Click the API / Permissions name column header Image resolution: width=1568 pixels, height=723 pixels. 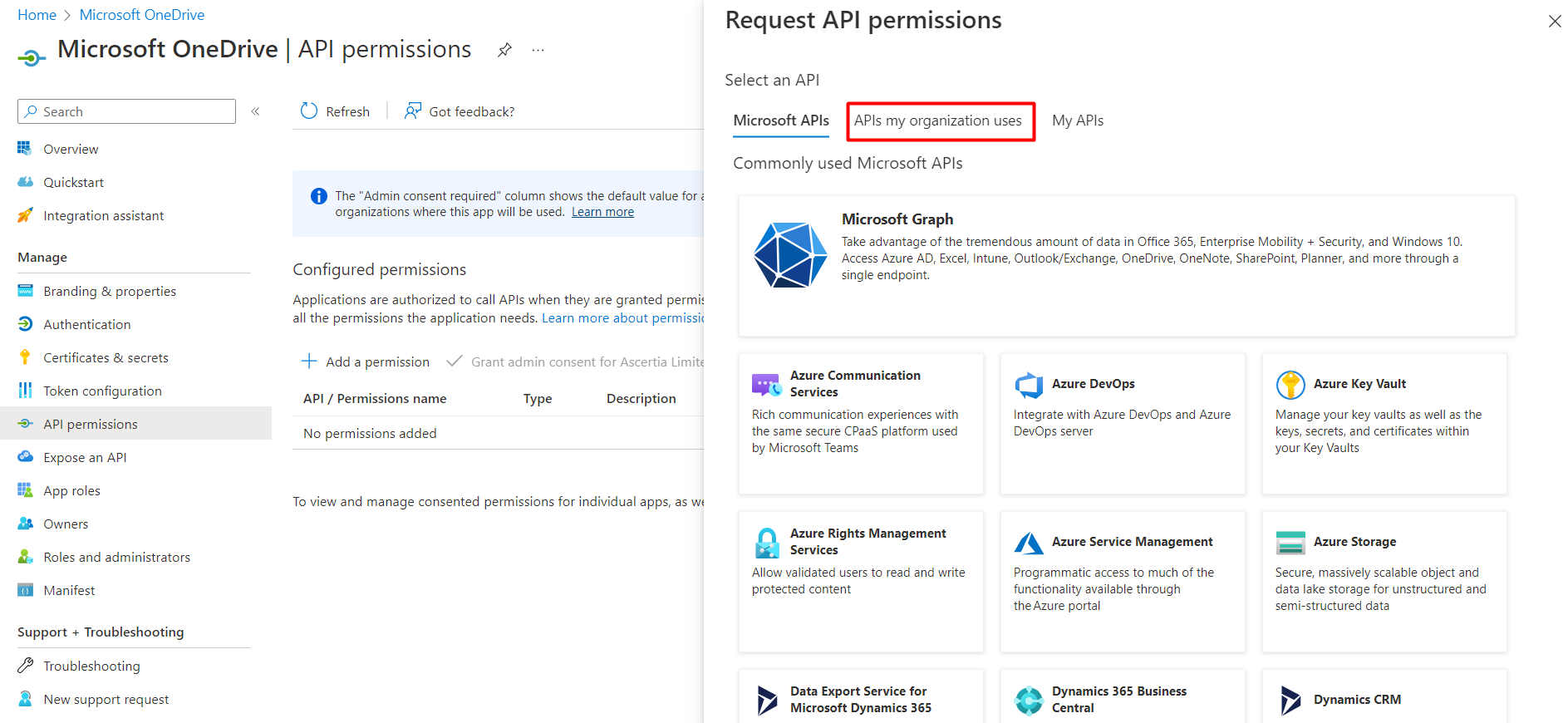click(x=375, y=399)
